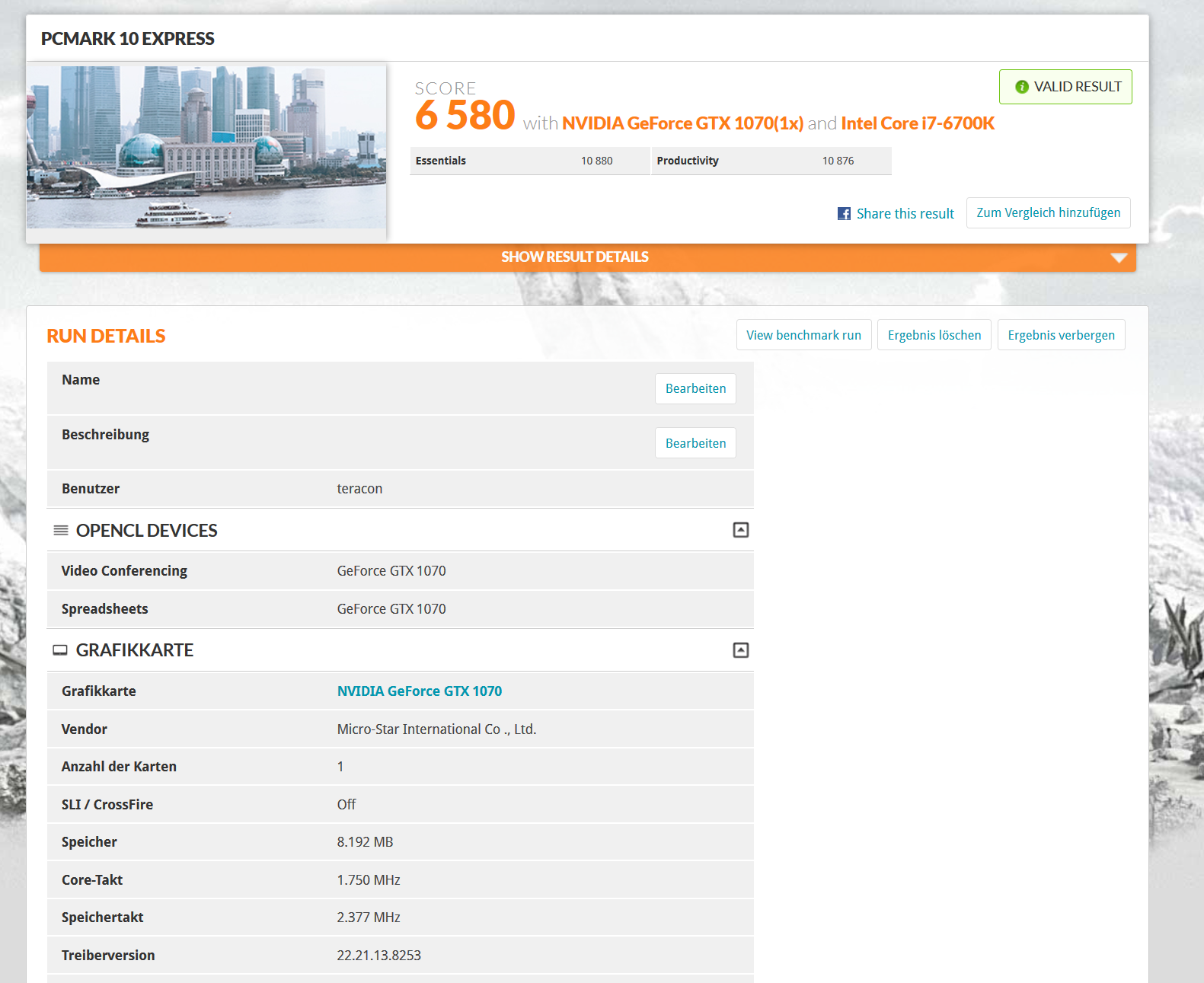Click the OpenCL Devices list icon
1204x983 pixels.
[61, 530]
